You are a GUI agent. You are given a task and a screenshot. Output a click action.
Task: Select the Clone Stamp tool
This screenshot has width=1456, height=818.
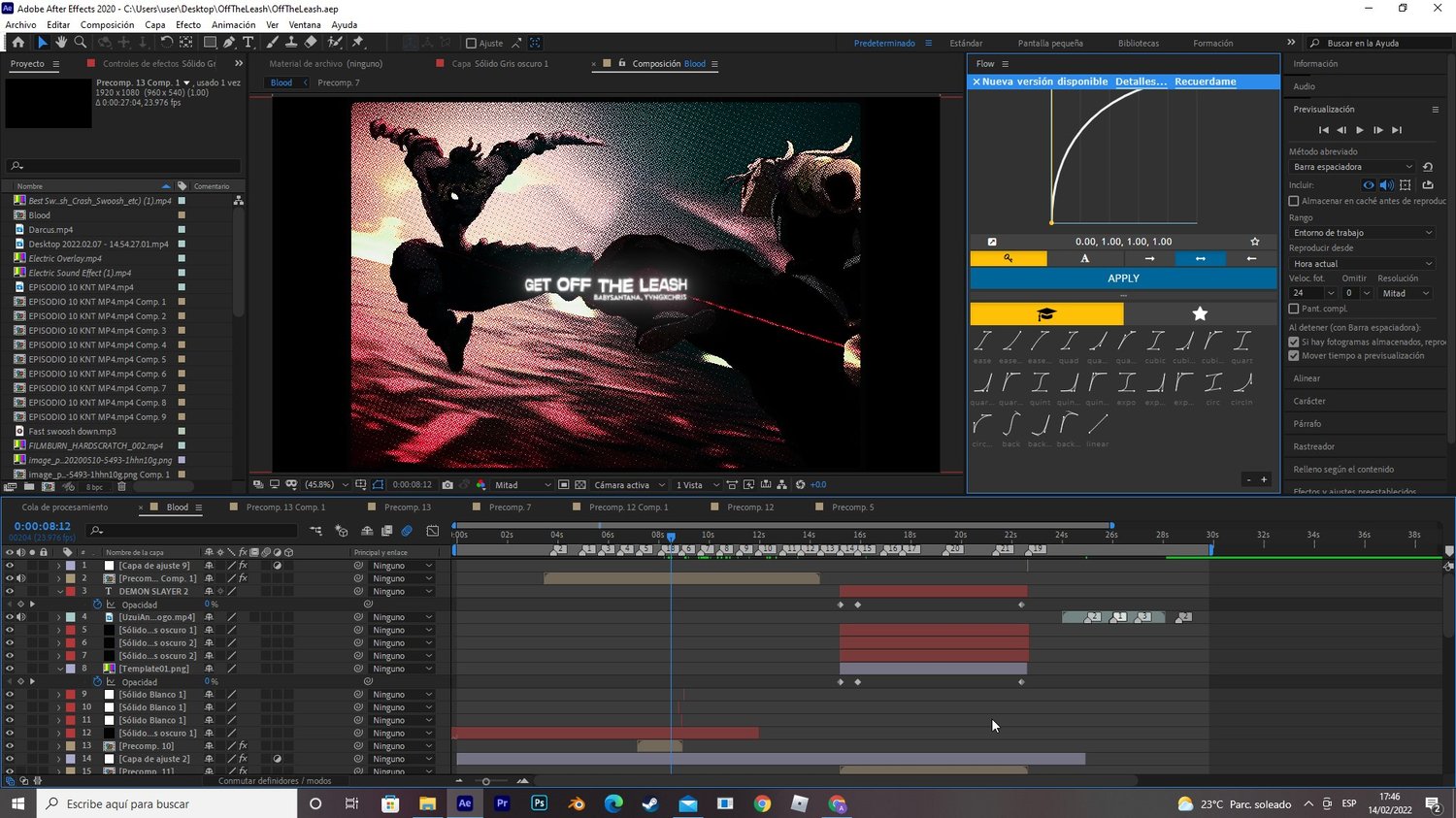pos(291,43)
